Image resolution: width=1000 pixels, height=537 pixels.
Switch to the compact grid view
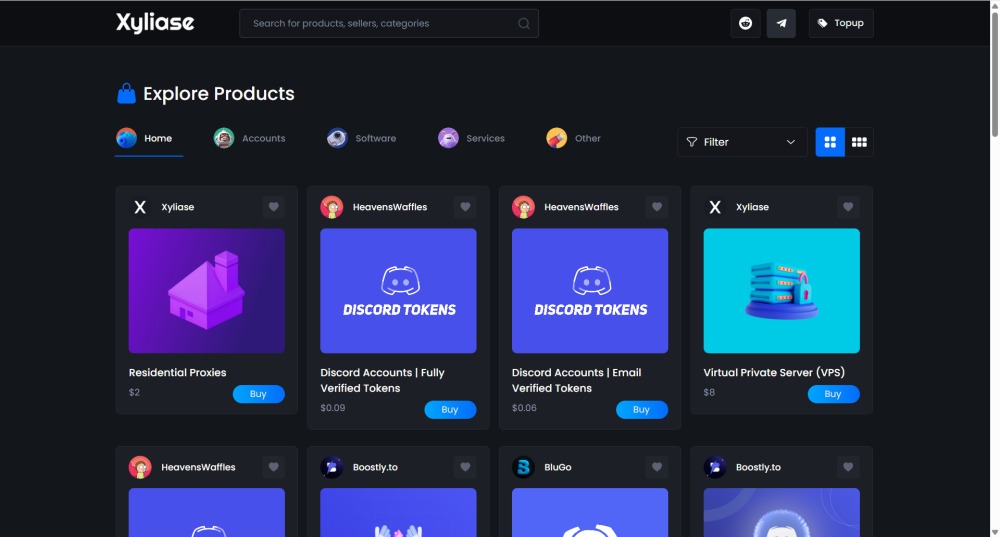pos(859,142)
